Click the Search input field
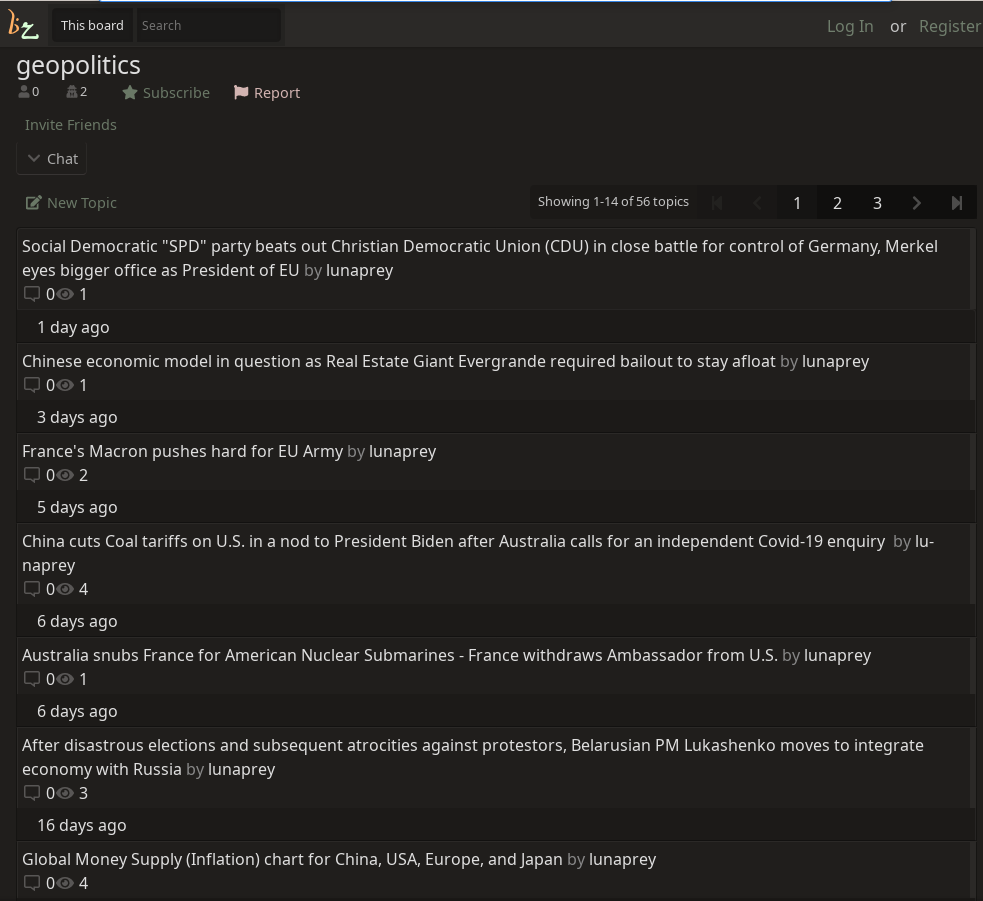This screenshot has width=983, height=901. [x=208, y=26]
